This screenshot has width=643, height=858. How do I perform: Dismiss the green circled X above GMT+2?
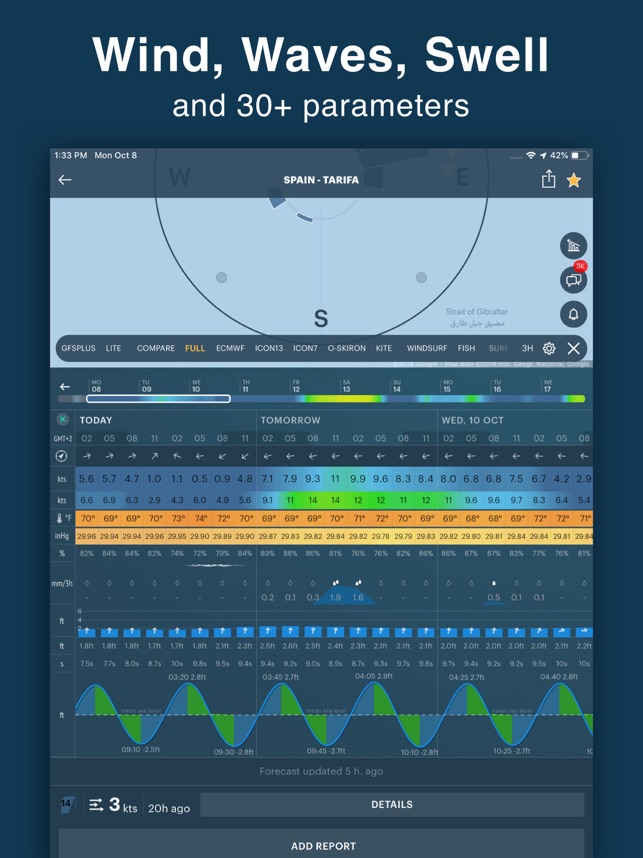(x=62, y=420)
